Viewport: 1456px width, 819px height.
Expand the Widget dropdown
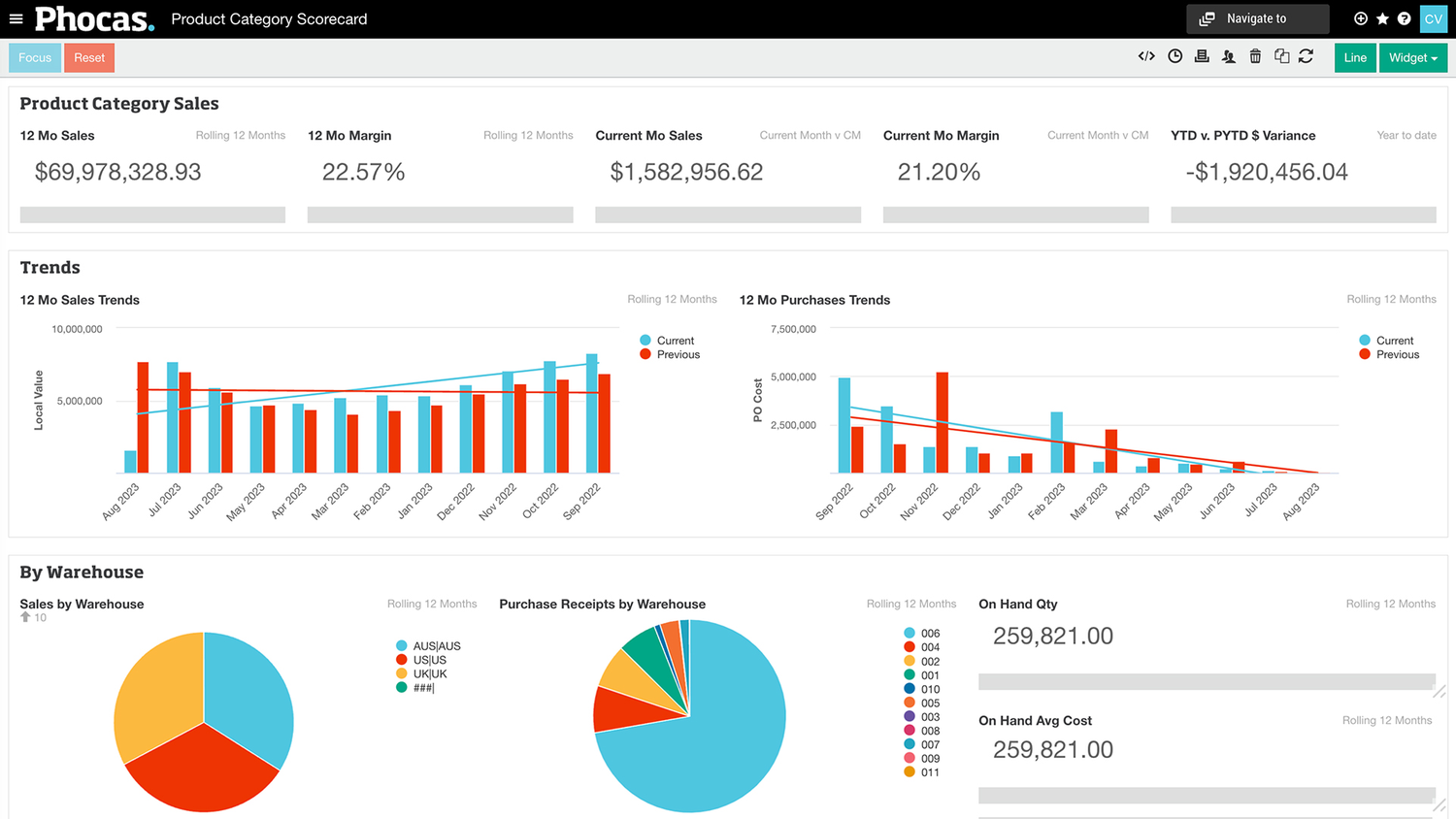pyautogui.click(x=1412, y=57)
